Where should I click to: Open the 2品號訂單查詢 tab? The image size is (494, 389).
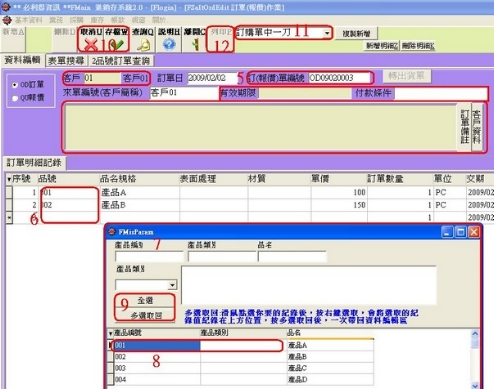coord(121,61)
